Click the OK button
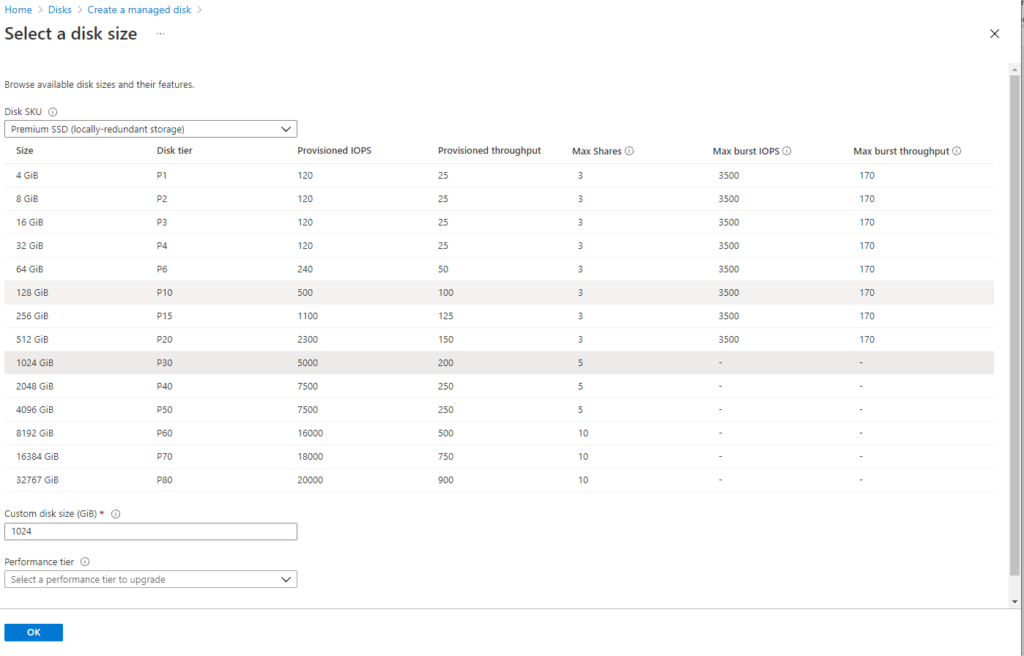 point(33,632)
